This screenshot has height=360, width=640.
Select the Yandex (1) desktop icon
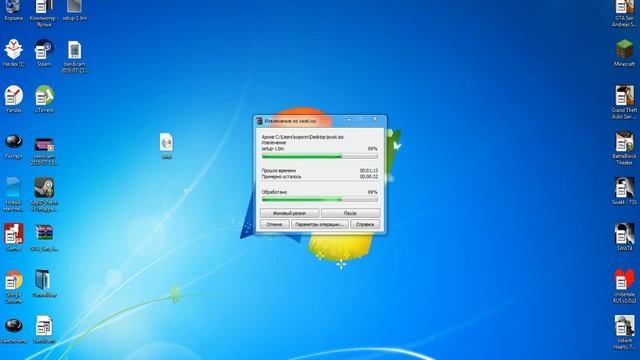[x=13, y=53]
